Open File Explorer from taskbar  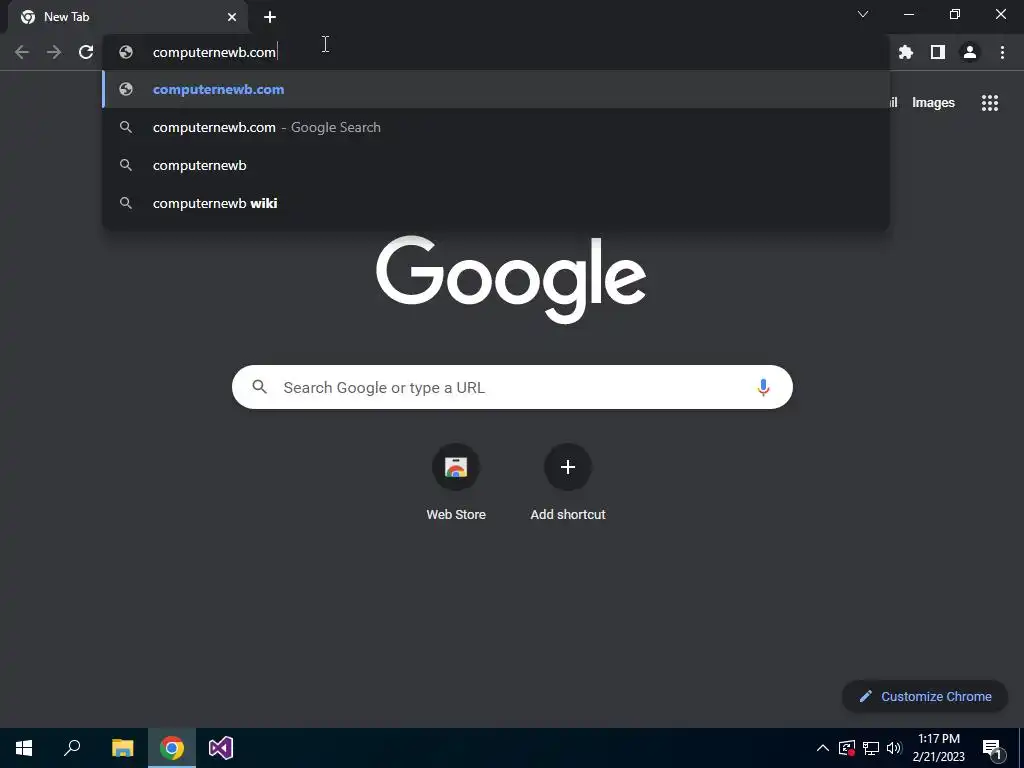tap(122, 748)
